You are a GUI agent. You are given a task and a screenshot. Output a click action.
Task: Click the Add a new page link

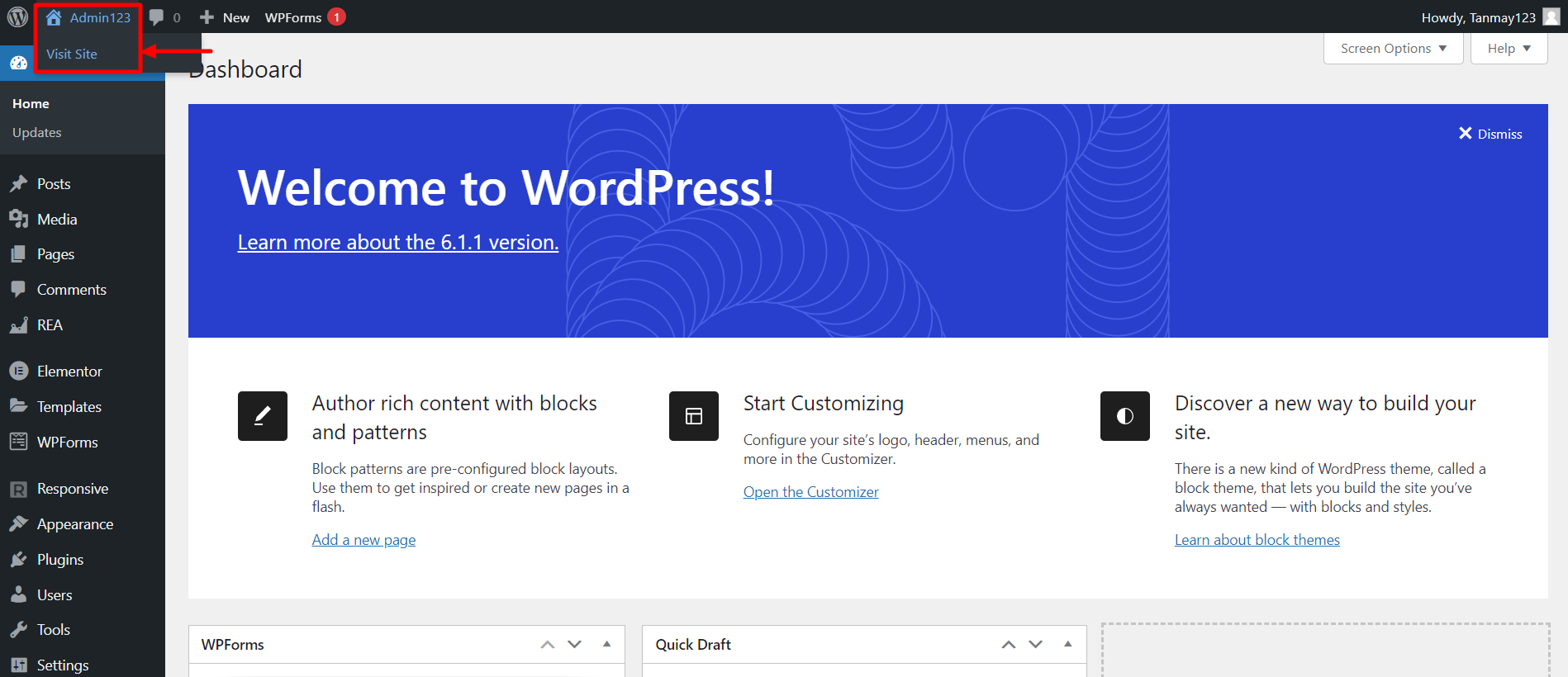[x=363, y=540]
